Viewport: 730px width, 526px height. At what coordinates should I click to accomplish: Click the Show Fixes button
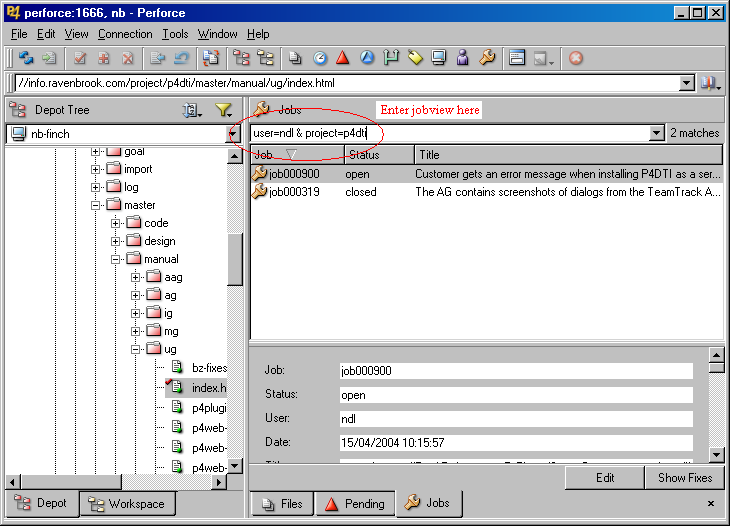point(685,478)
